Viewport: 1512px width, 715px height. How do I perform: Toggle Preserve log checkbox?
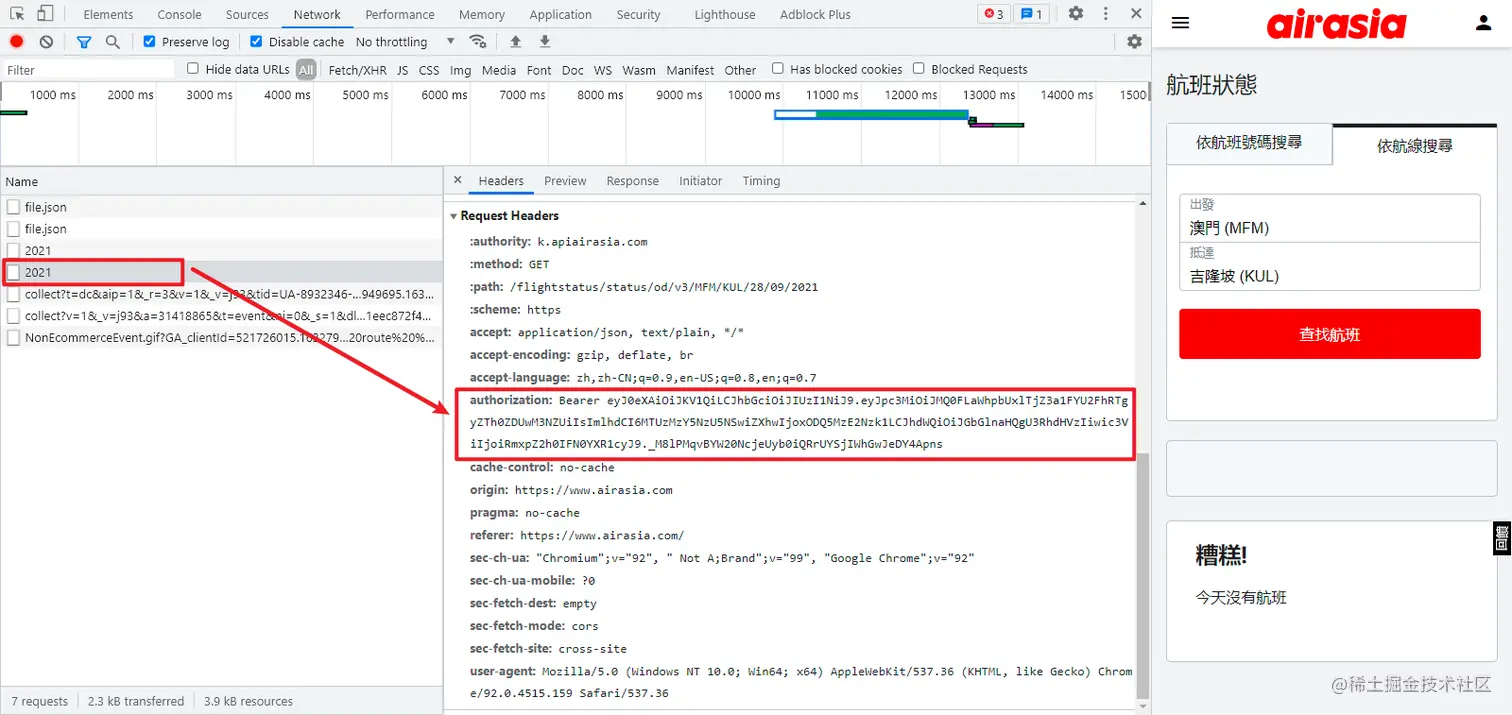150,42
